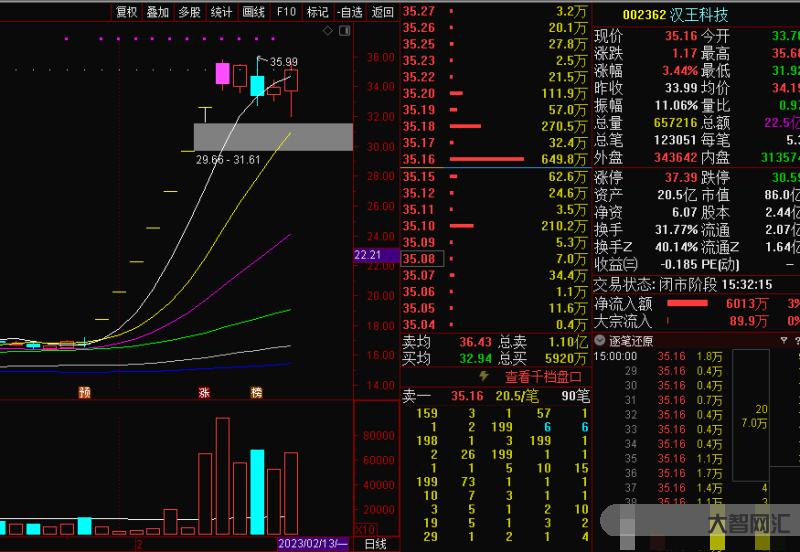800x552 pixels.
Task: Toggle 自选 watchlist for this stock
Action: [350, 12]
